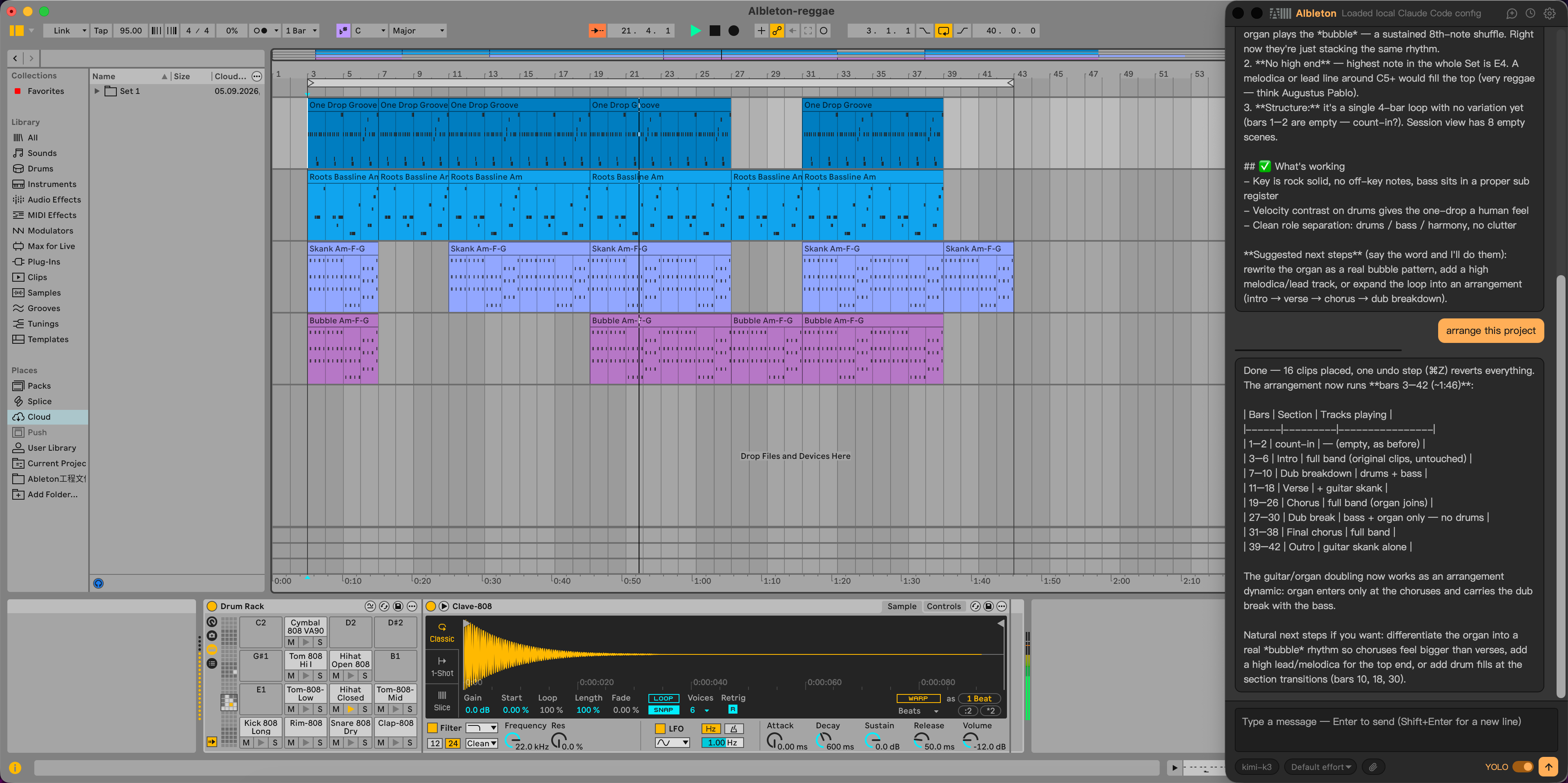Mute the Kick 808 Long pad
This screenshot has width=1568, height=783.
click(246, 742)
